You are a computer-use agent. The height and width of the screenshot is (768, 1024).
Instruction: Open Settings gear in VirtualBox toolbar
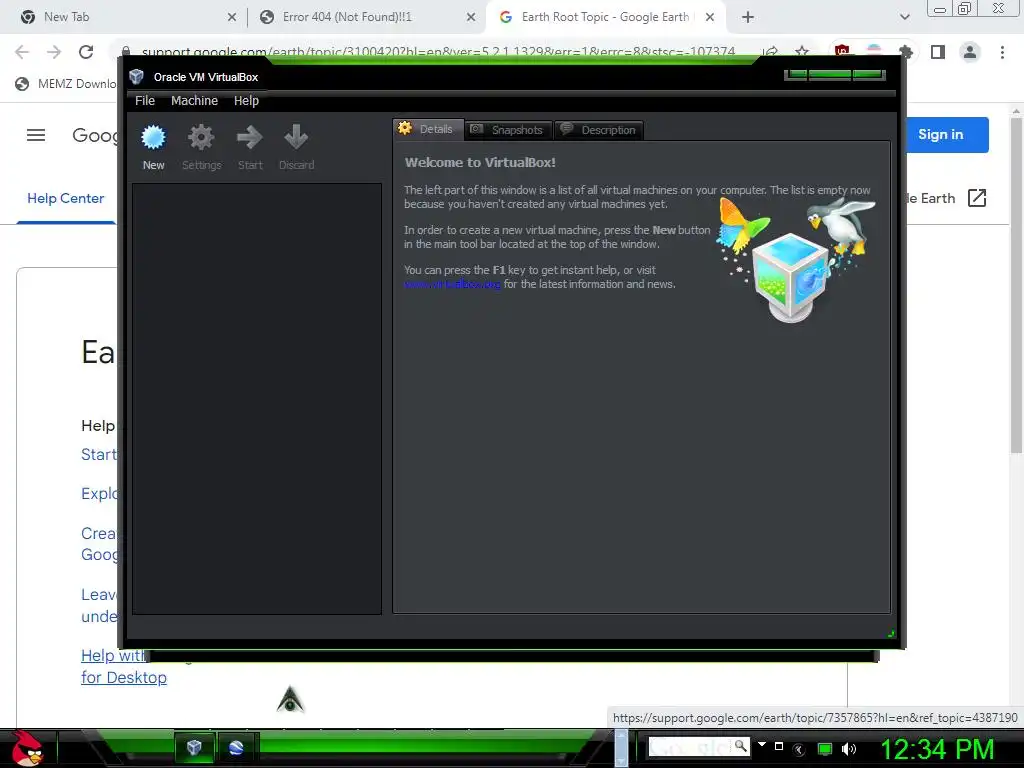pos(201,138)
